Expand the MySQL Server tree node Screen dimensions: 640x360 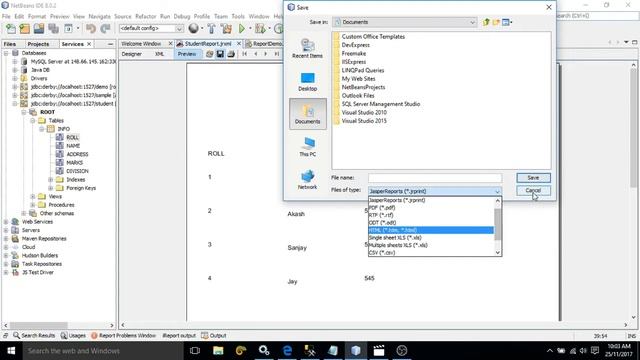15,62
